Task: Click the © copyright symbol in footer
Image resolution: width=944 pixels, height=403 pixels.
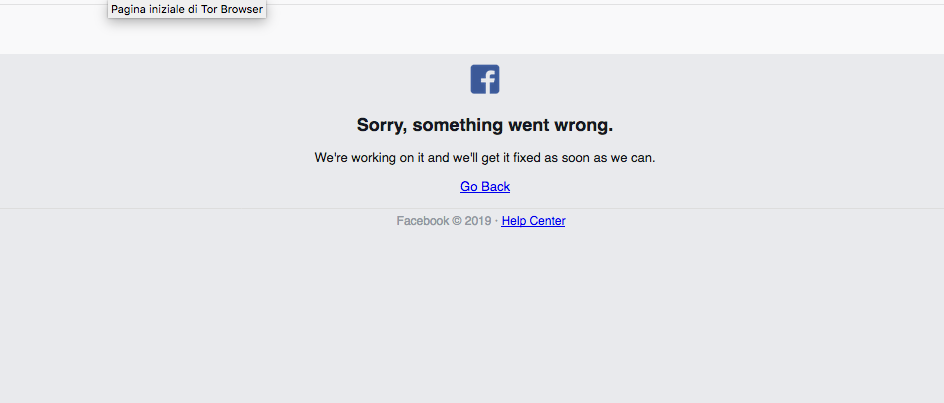Action: 456,221
